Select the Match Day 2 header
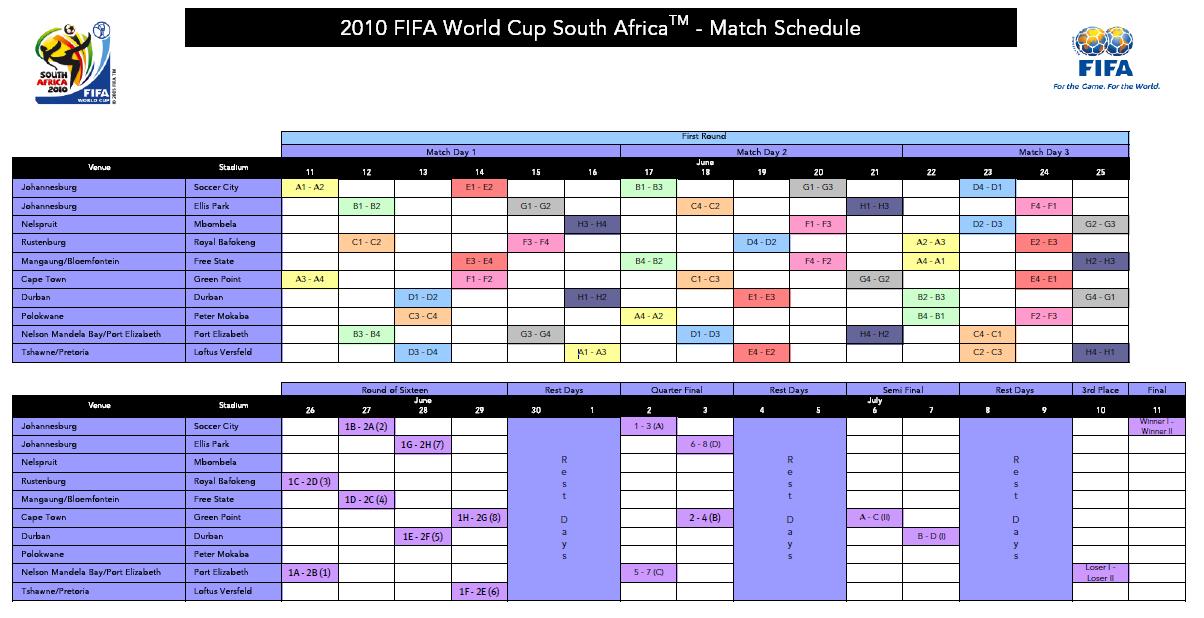The image size is (1204, 618). pyautogui.click(x=761, y=152)
